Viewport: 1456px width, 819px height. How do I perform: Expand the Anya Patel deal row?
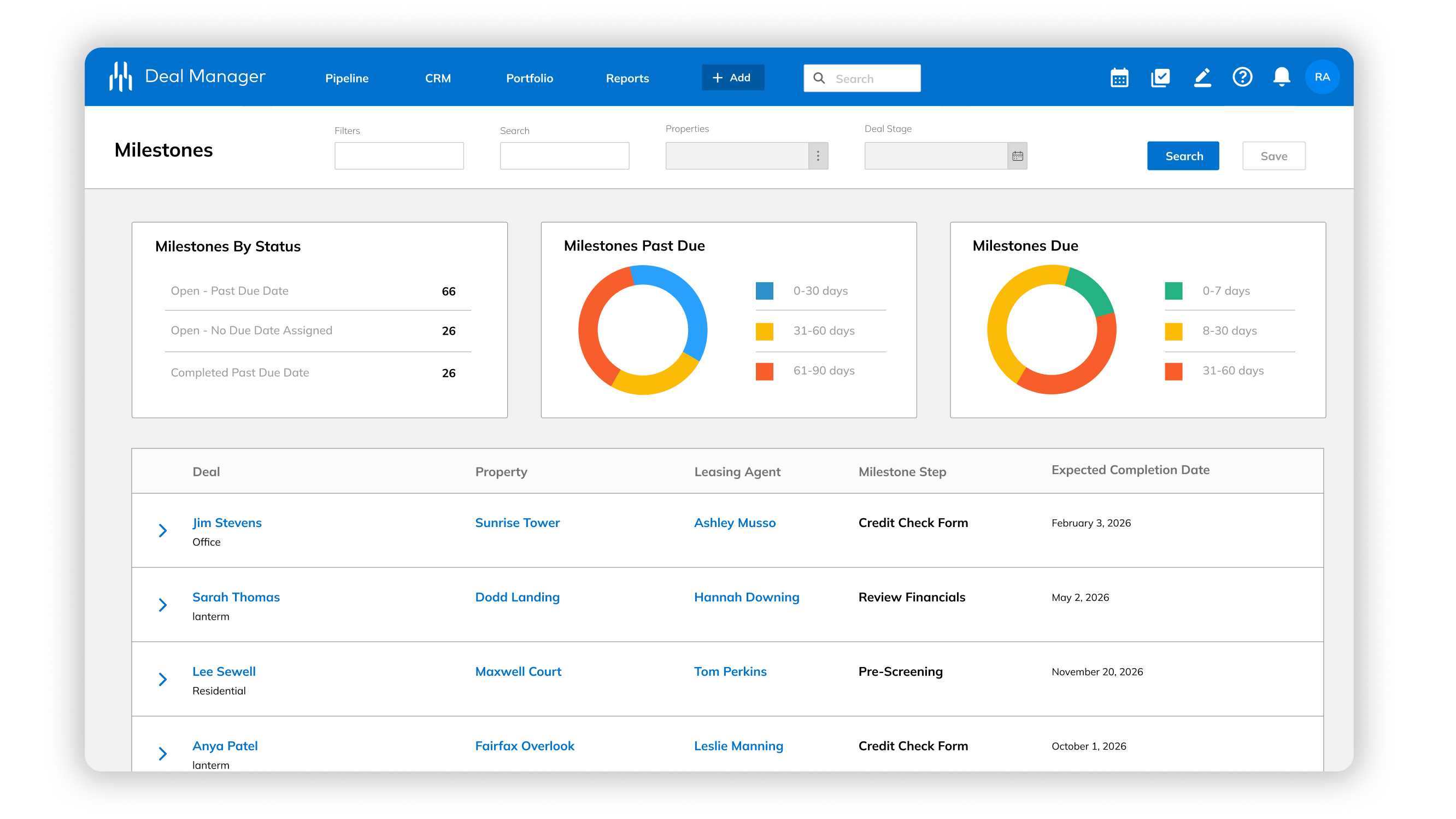click(163, 753)
